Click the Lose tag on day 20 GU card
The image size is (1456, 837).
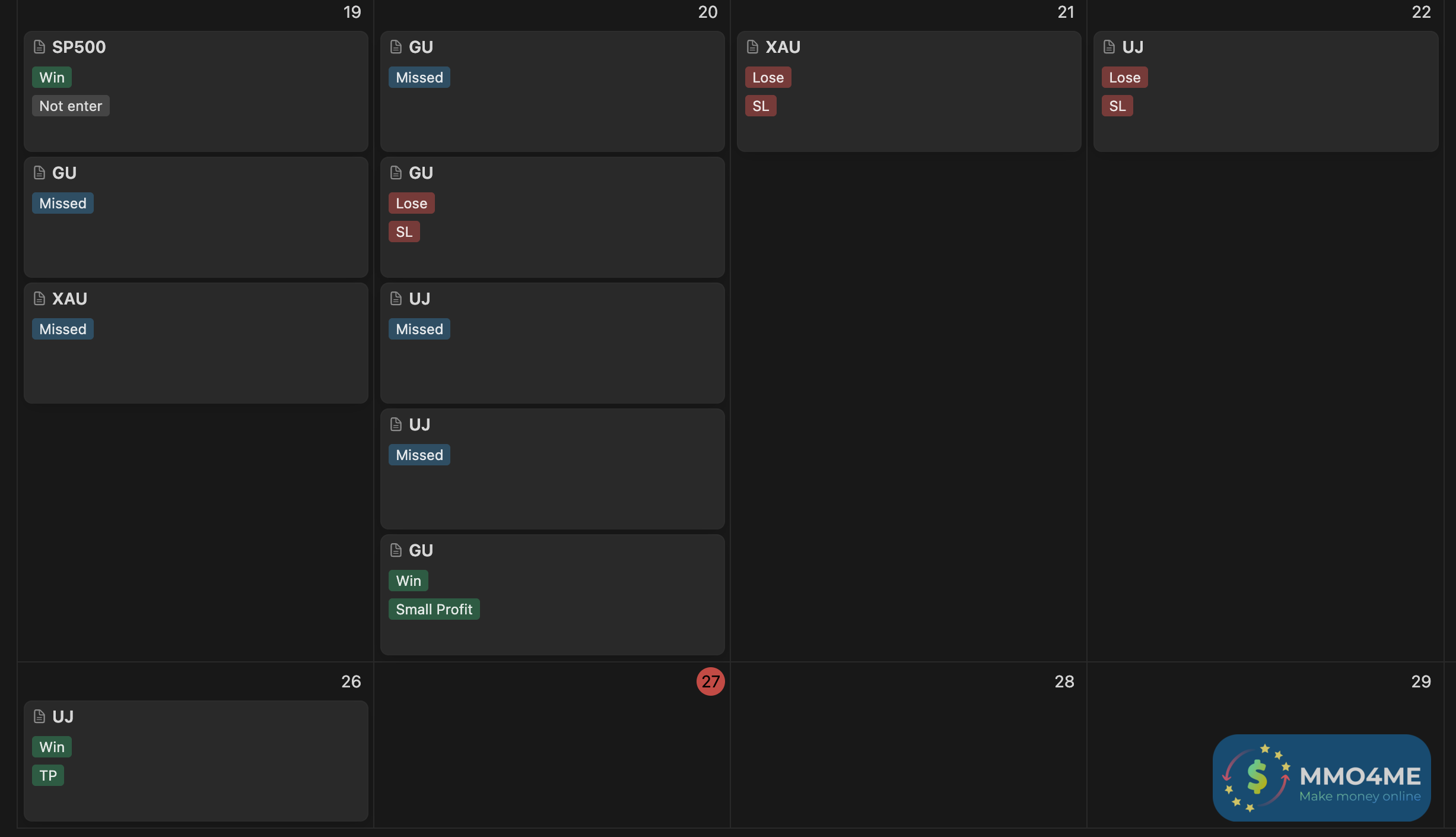[411, 204]
